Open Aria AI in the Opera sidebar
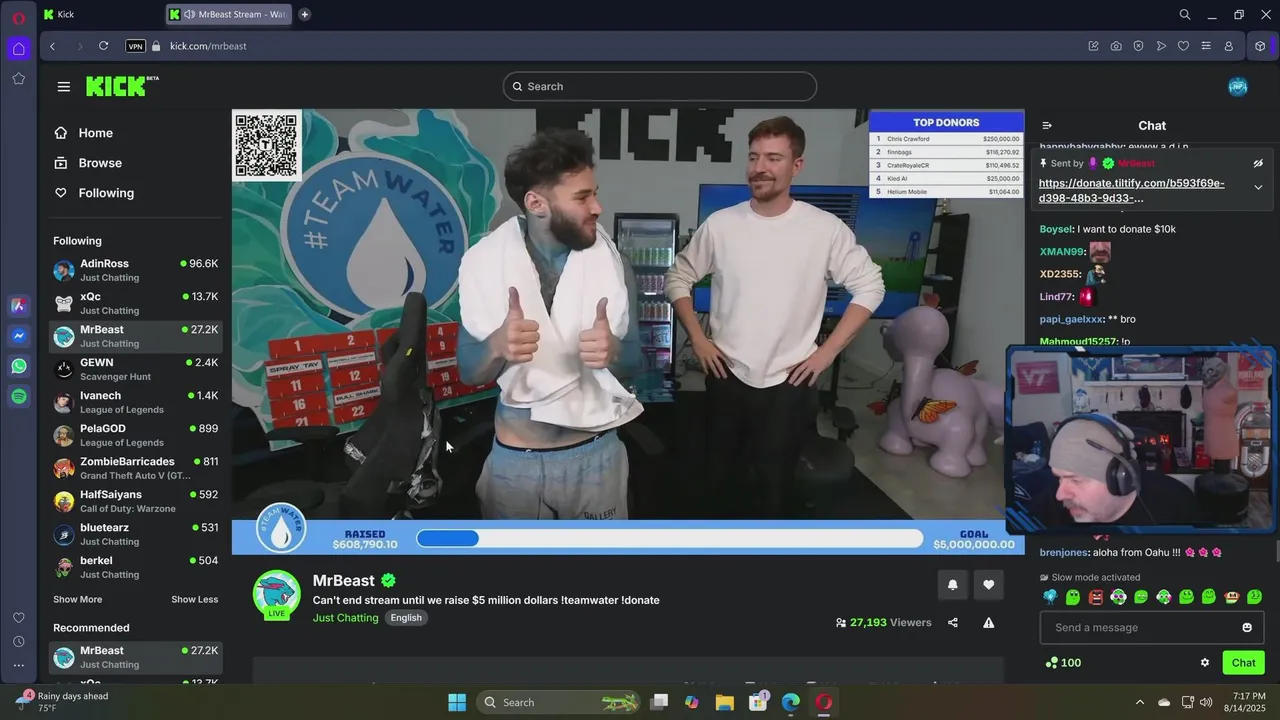This screenshot has width=1280, height=720. coord(19,306)
